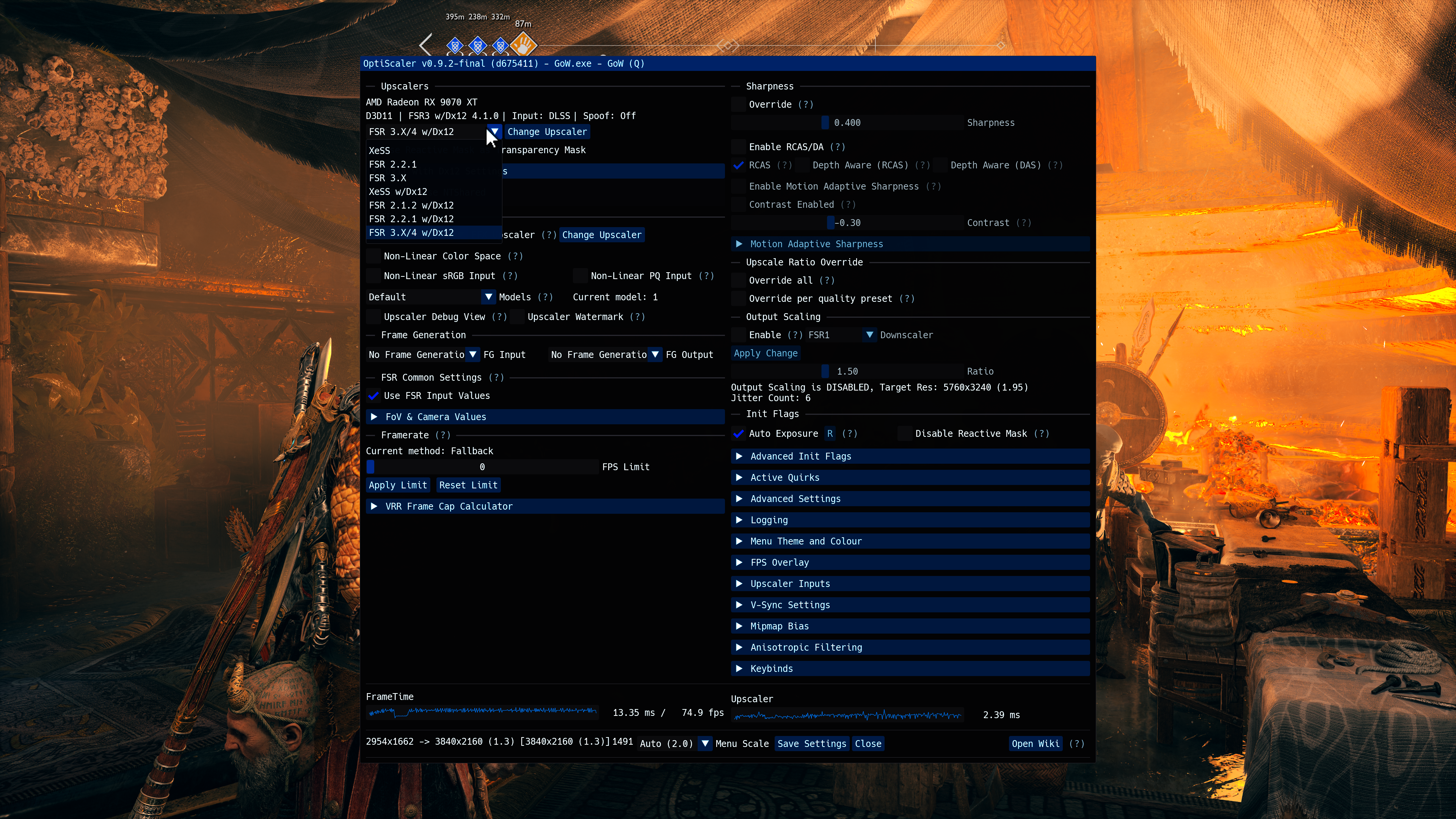Open the Menu Scale Auto (2.0) dropdown
Screen dimensions: 1456x819
click(x=674, y=744)
